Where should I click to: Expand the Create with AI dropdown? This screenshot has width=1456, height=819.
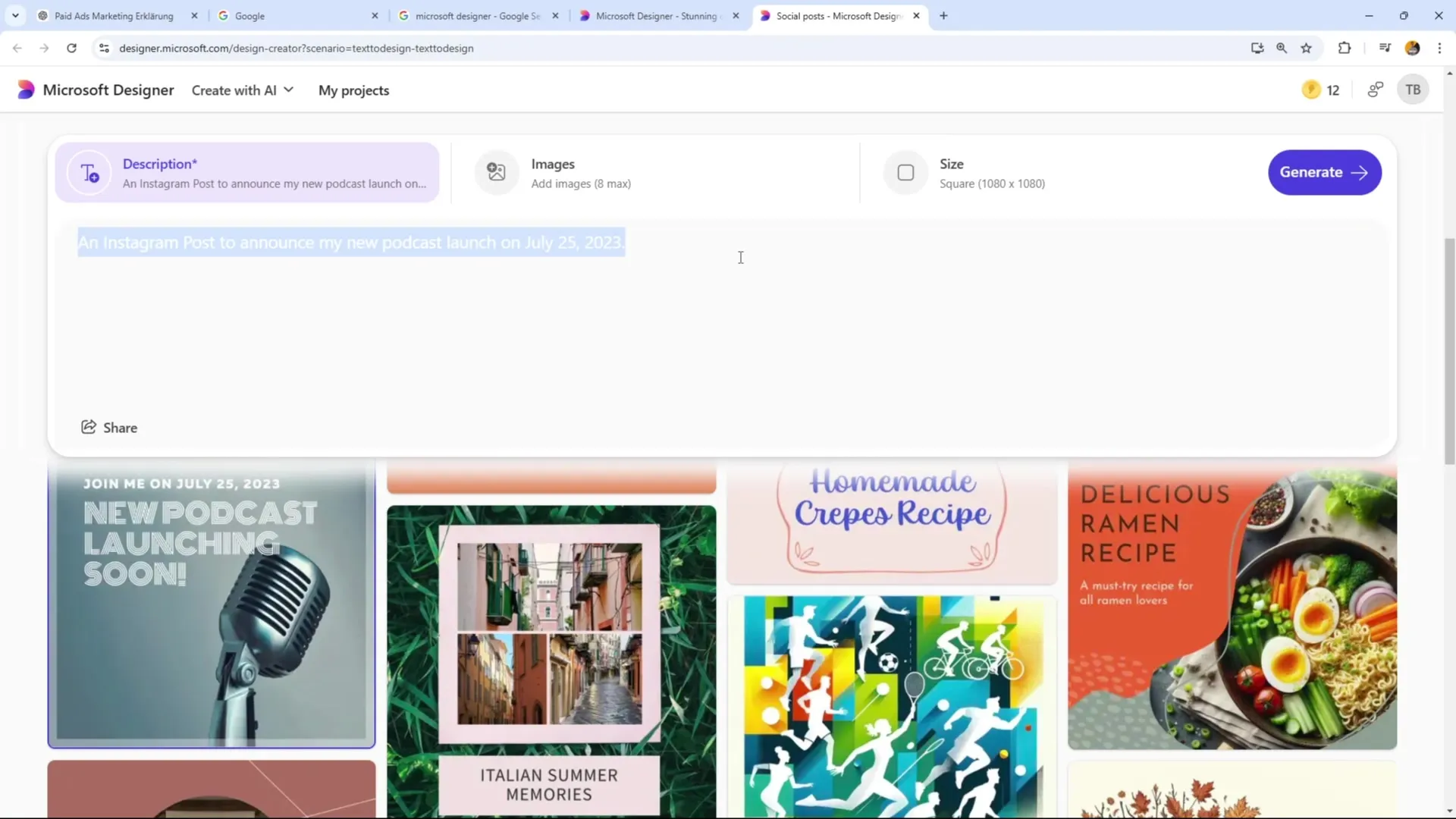pyautogui.click(x=243, y=90)
